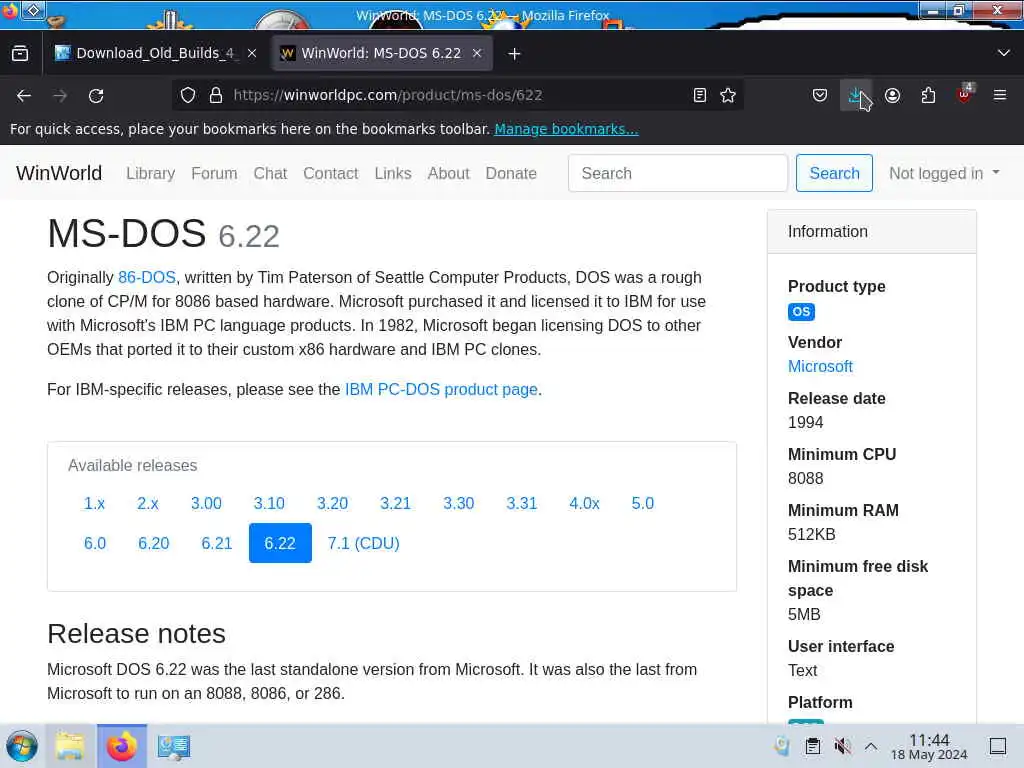Click the site security padlock icon
This screenshot has height=768, width=1024.
click(216, 95)
